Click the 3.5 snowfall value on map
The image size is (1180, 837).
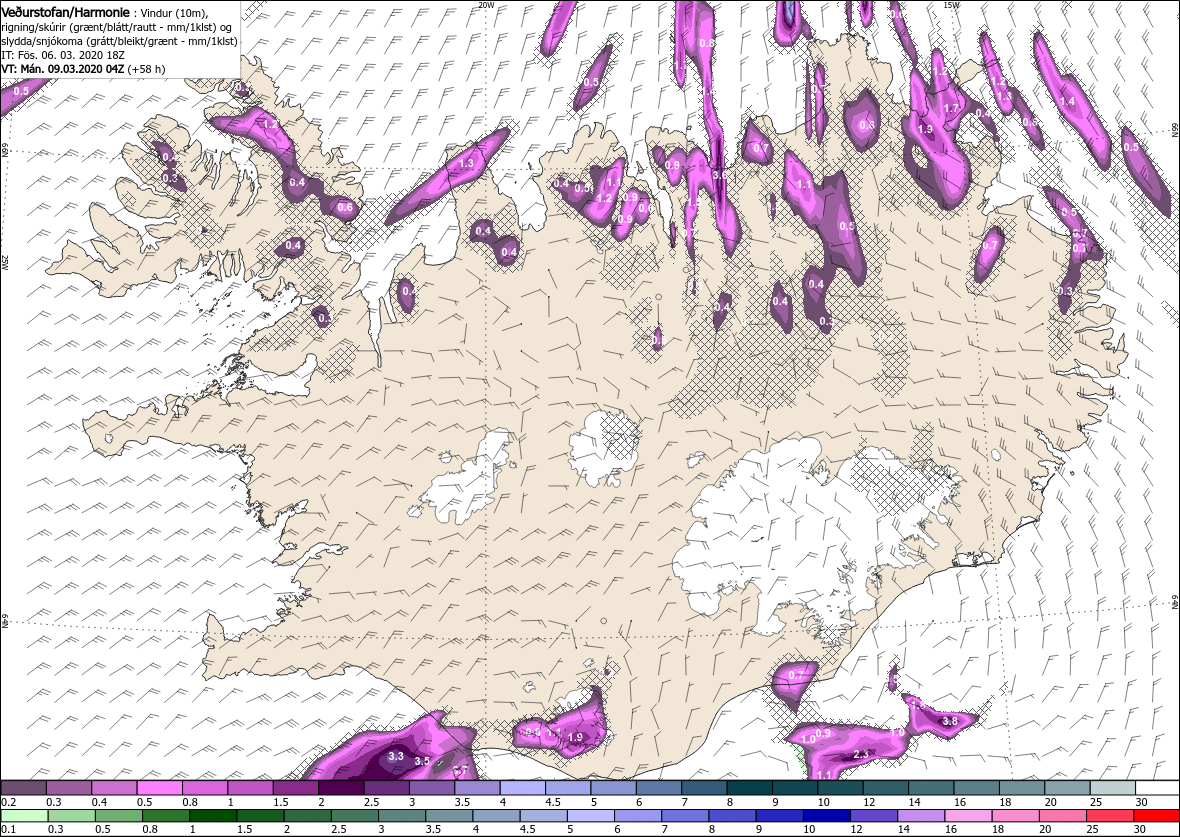[x=422, y=761]
